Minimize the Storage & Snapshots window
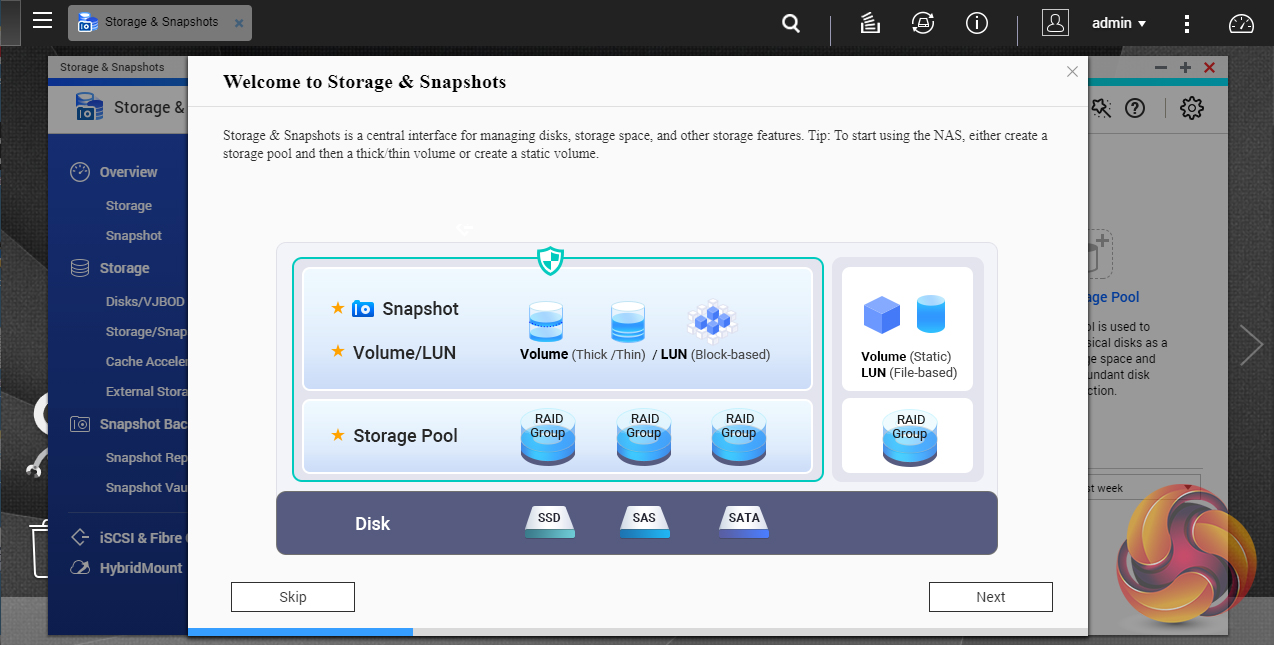The width and height of the screenshot is (1274, 645). click(1161, 68)
